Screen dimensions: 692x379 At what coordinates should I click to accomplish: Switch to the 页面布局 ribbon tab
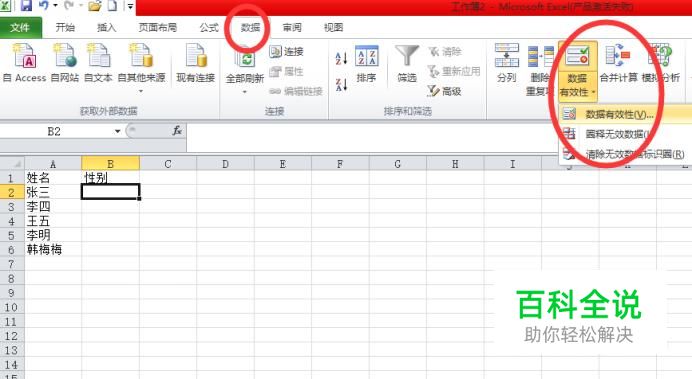click(158, 27)
